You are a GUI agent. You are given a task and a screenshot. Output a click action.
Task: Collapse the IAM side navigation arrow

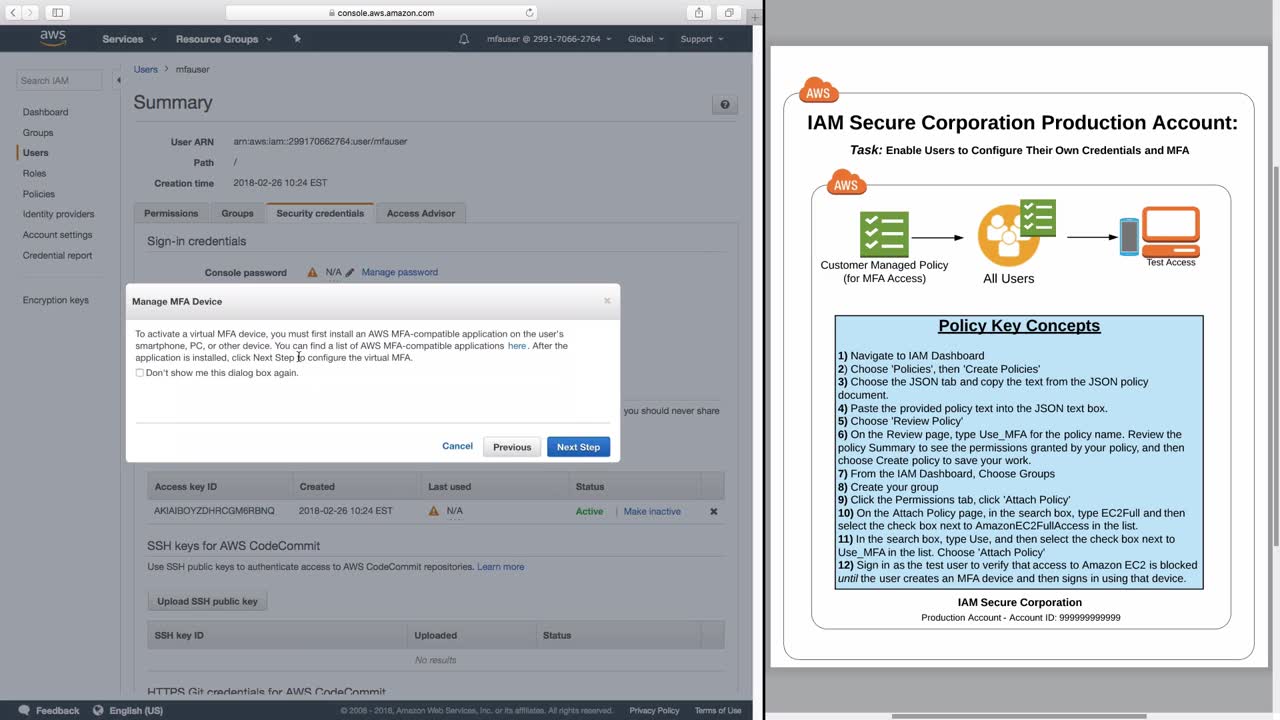119,80
